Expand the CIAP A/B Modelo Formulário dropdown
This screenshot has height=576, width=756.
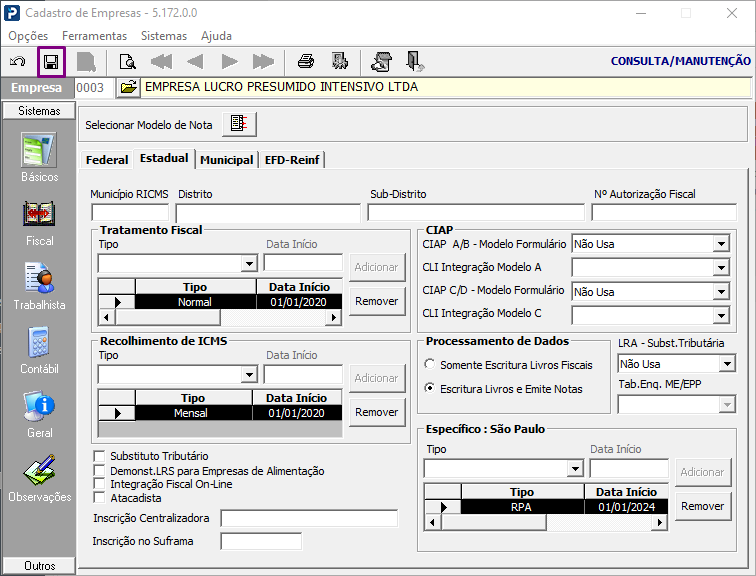coord(721,243)
